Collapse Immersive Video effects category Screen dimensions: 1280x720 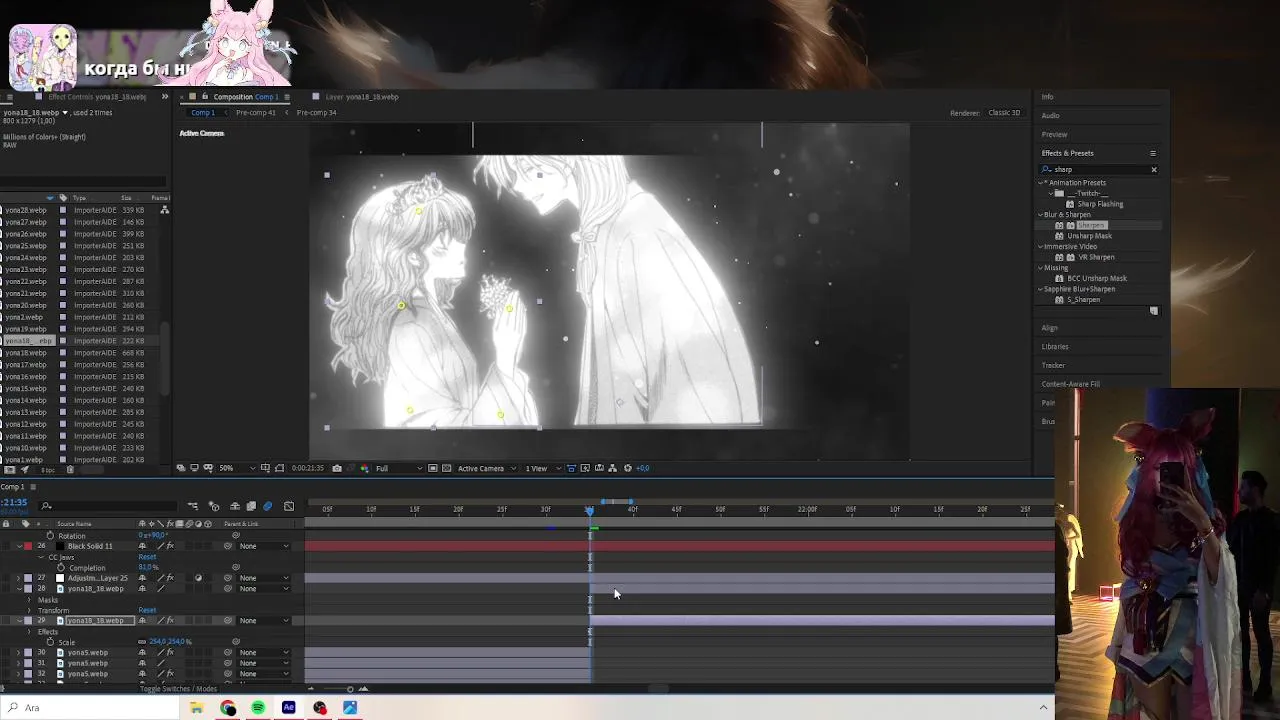pos(1041,246)
